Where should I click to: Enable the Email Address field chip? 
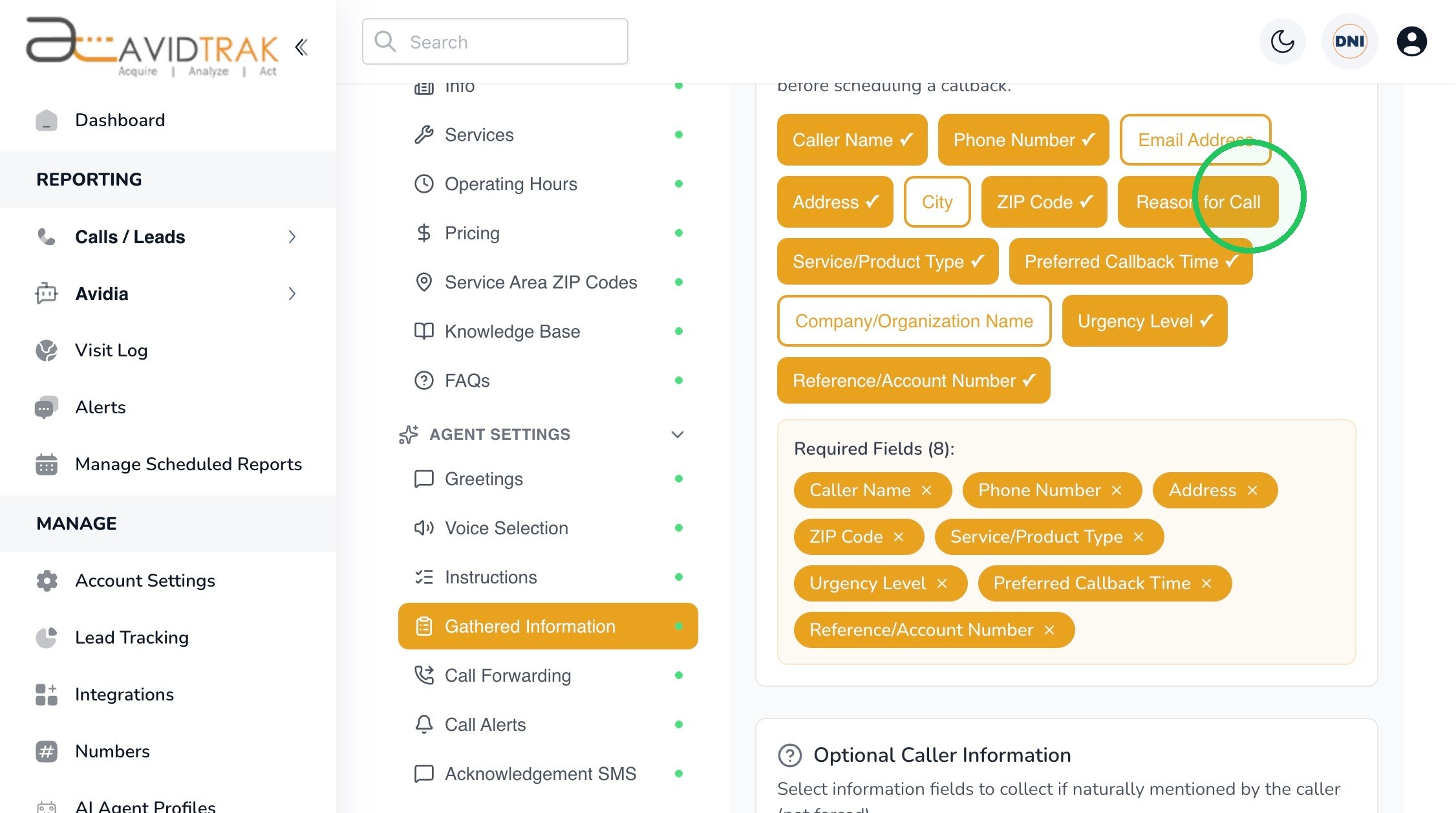pos(1195,140)
